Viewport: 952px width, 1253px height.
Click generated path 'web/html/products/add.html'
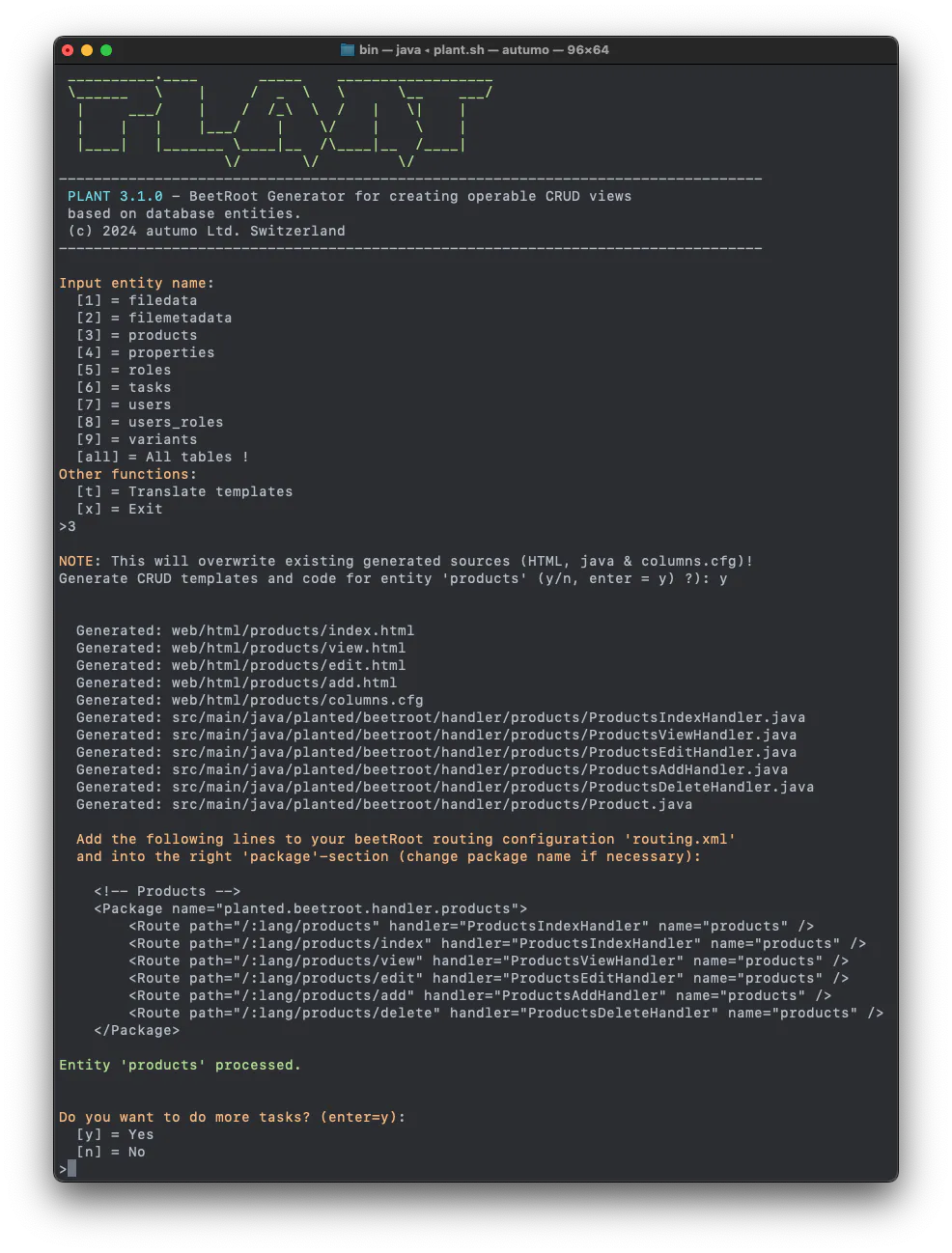(284, 682)
